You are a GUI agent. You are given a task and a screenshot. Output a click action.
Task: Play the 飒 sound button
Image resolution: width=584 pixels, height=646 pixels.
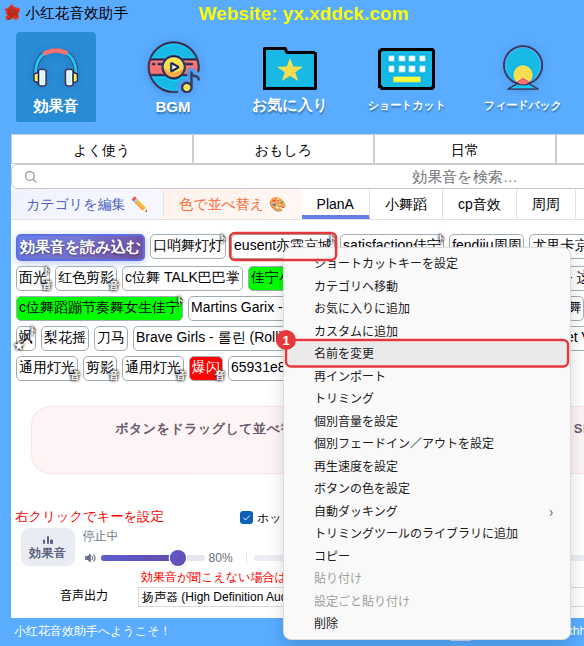[26, 338]
